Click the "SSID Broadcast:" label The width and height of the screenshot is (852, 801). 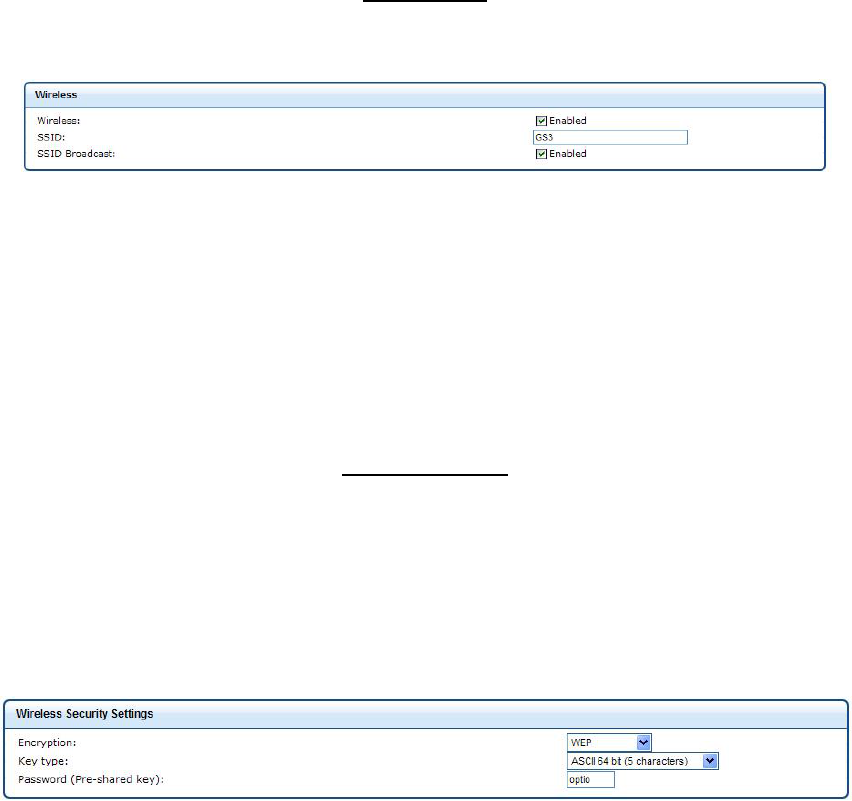(x=76, y=154)
